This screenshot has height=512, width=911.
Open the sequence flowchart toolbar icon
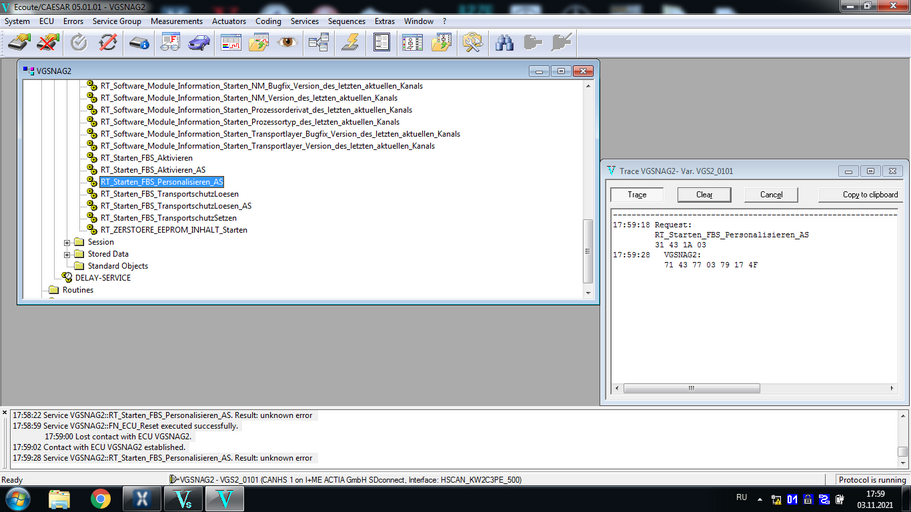[x=413, y=43]
